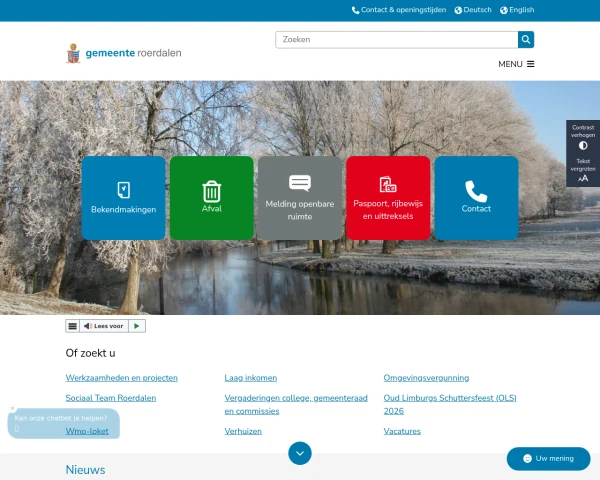Open Paspoort, rijbewijs en uittreksels tile
Viewport: 600px width, 480px height.
[x=388, y=198]
